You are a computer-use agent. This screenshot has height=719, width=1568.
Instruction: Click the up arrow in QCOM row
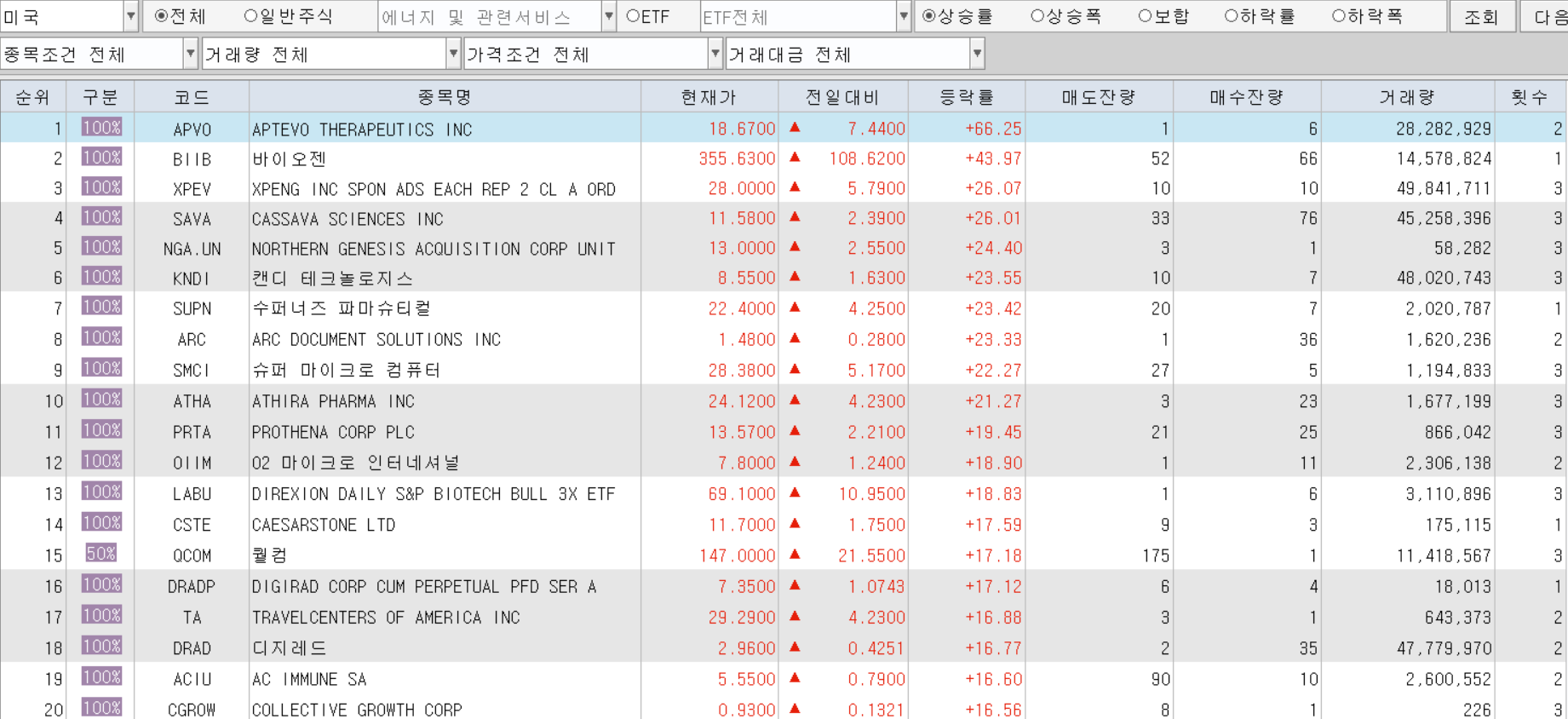(795, 554)
